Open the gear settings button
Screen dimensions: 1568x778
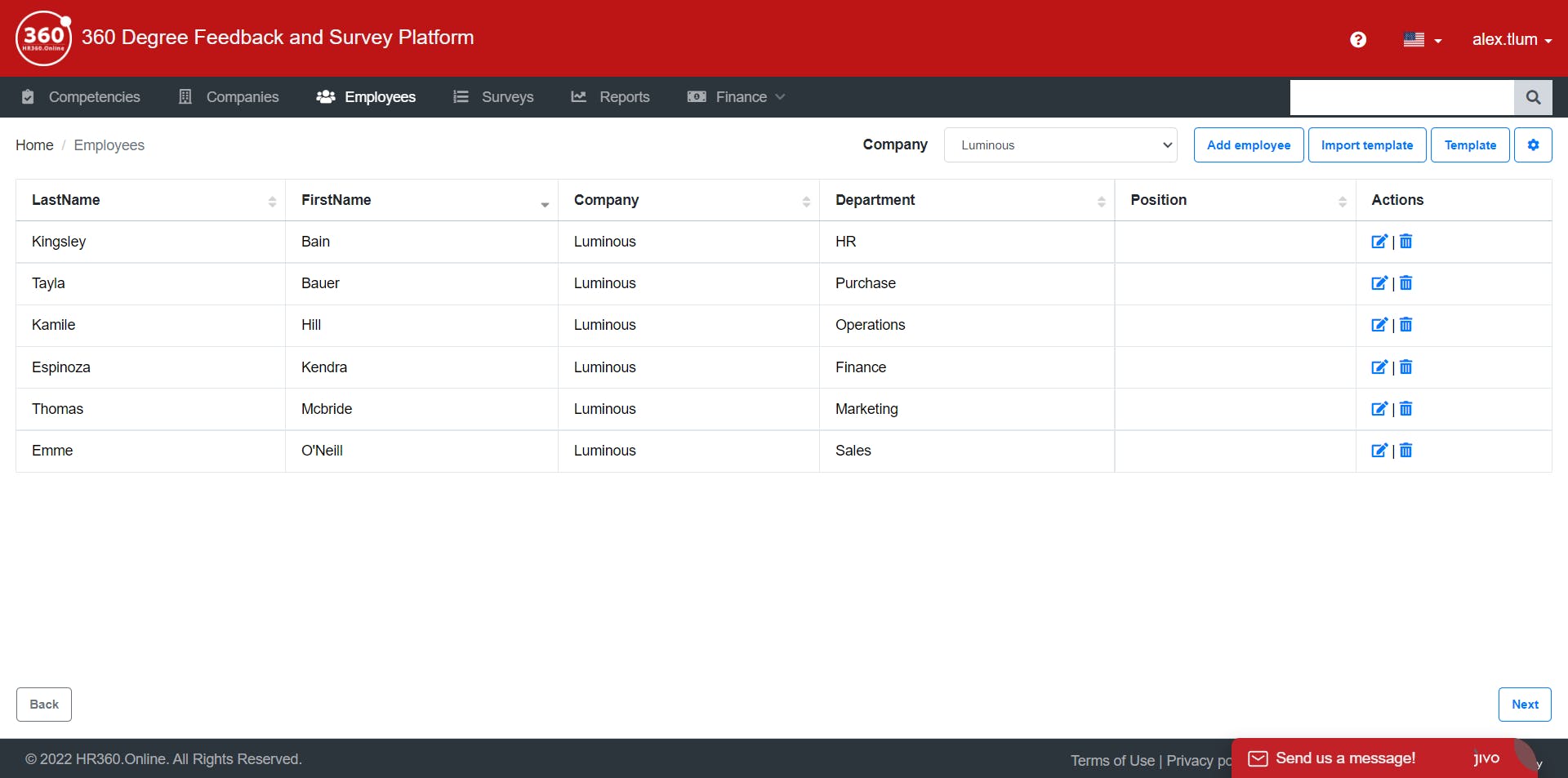click(1533, 145)
